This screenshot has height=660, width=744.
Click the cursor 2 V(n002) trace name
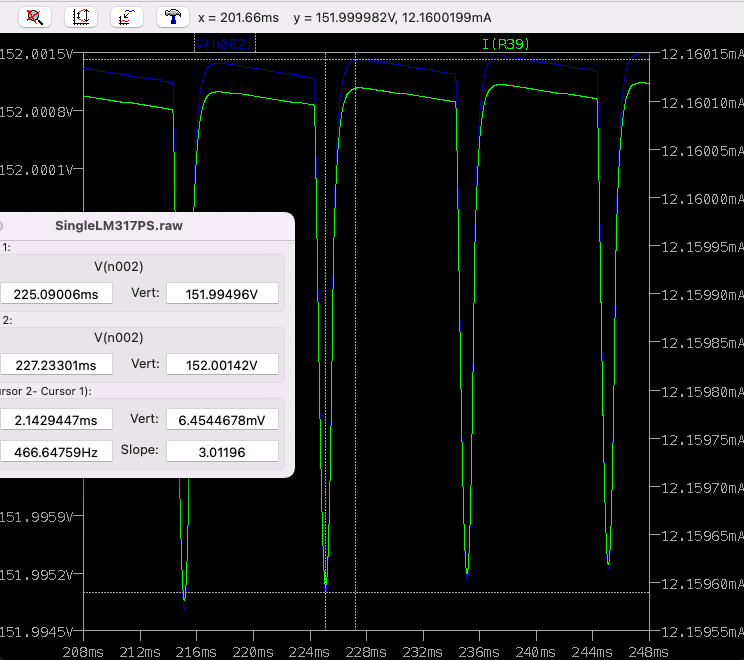(119, 337)
